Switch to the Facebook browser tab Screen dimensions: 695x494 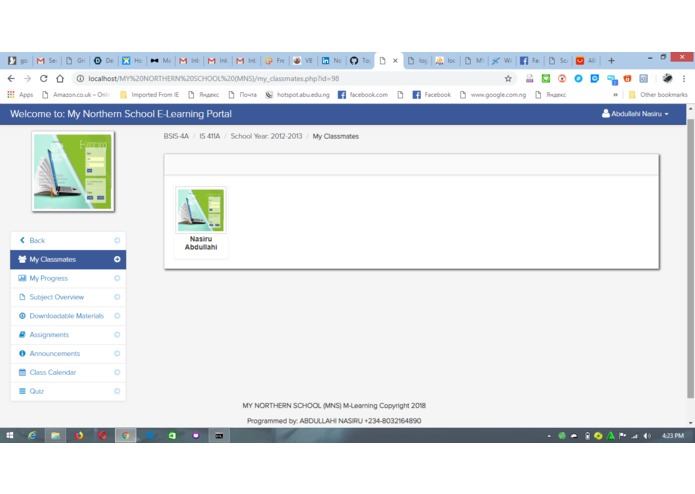tap(530, 61)
